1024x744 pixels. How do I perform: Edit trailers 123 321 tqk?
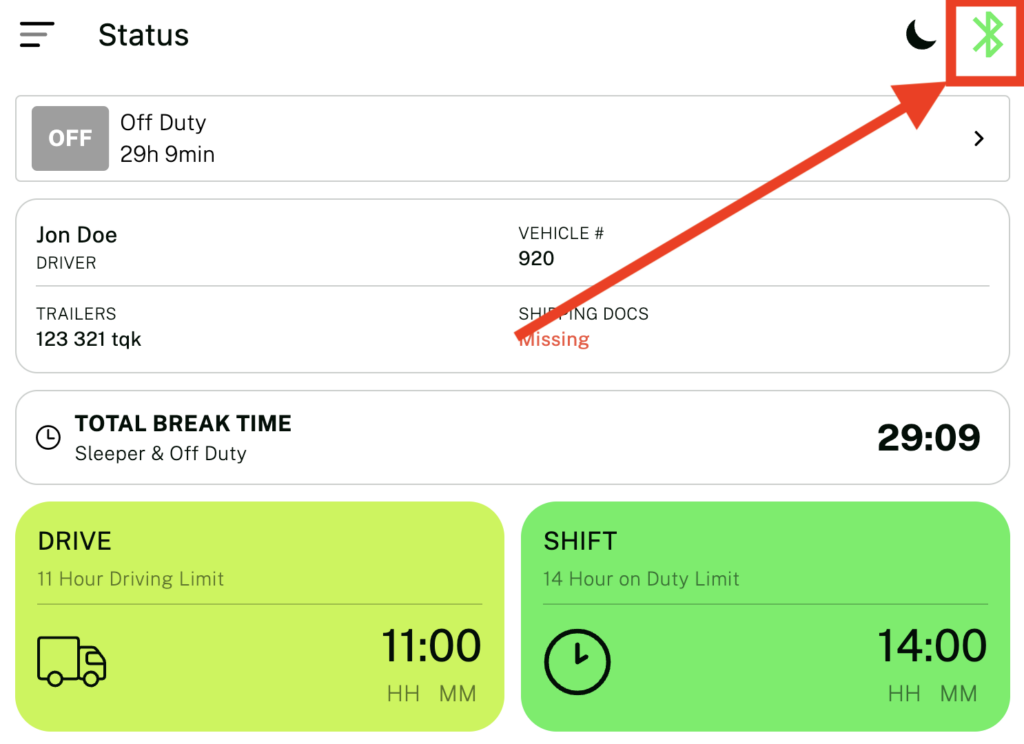click(x=89, y=339)
